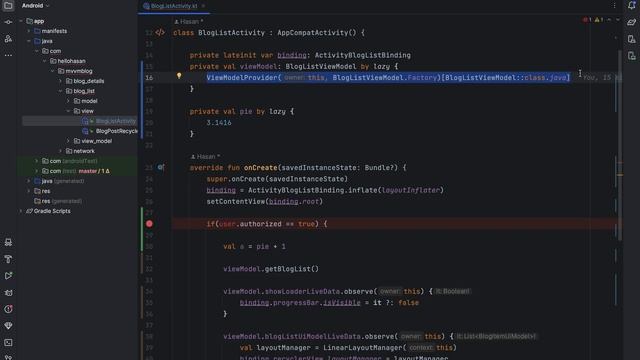The width and height of the screenshot is (640, 360).
Task: Click the red error count indicator
Action: pyautogui.click(x=587, y=20)
